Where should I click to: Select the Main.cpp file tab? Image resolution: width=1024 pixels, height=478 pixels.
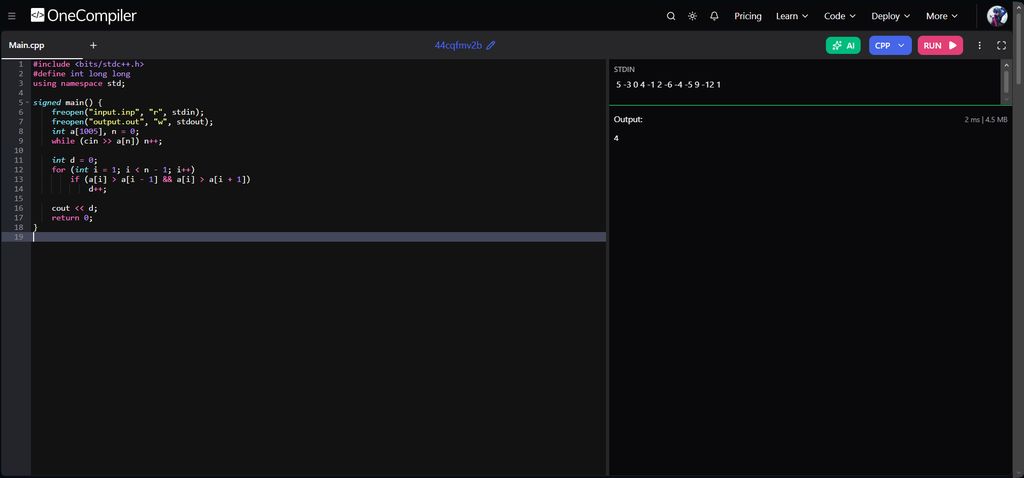27,45
